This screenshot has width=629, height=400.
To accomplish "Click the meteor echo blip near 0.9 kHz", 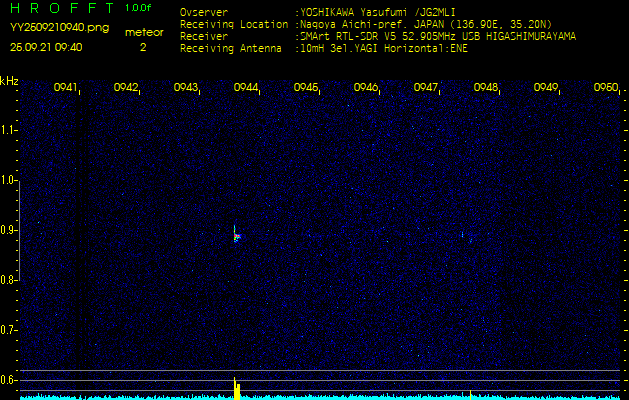I will tap(236, 235).
